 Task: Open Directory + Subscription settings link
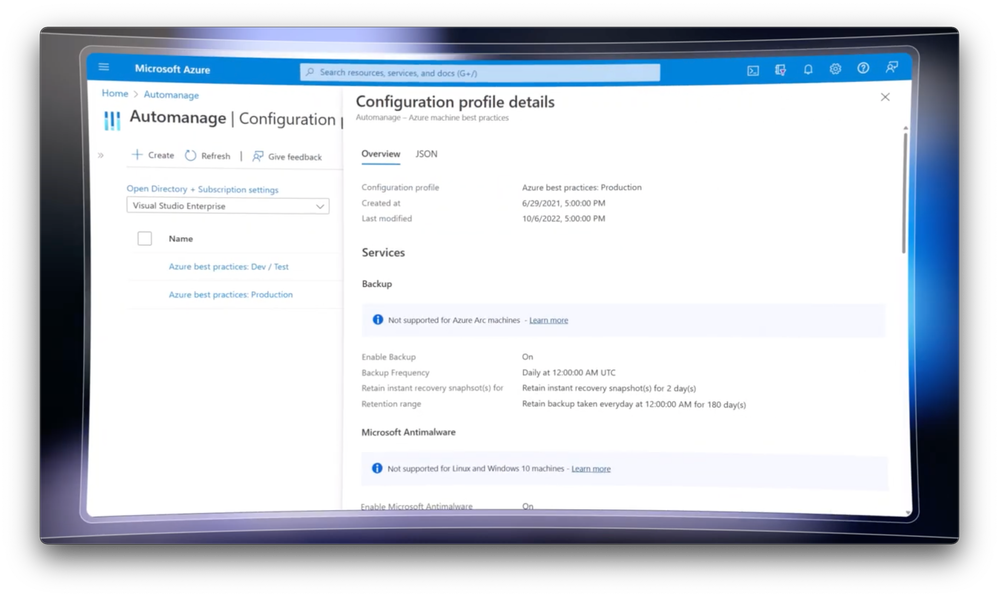coord(203,189)
